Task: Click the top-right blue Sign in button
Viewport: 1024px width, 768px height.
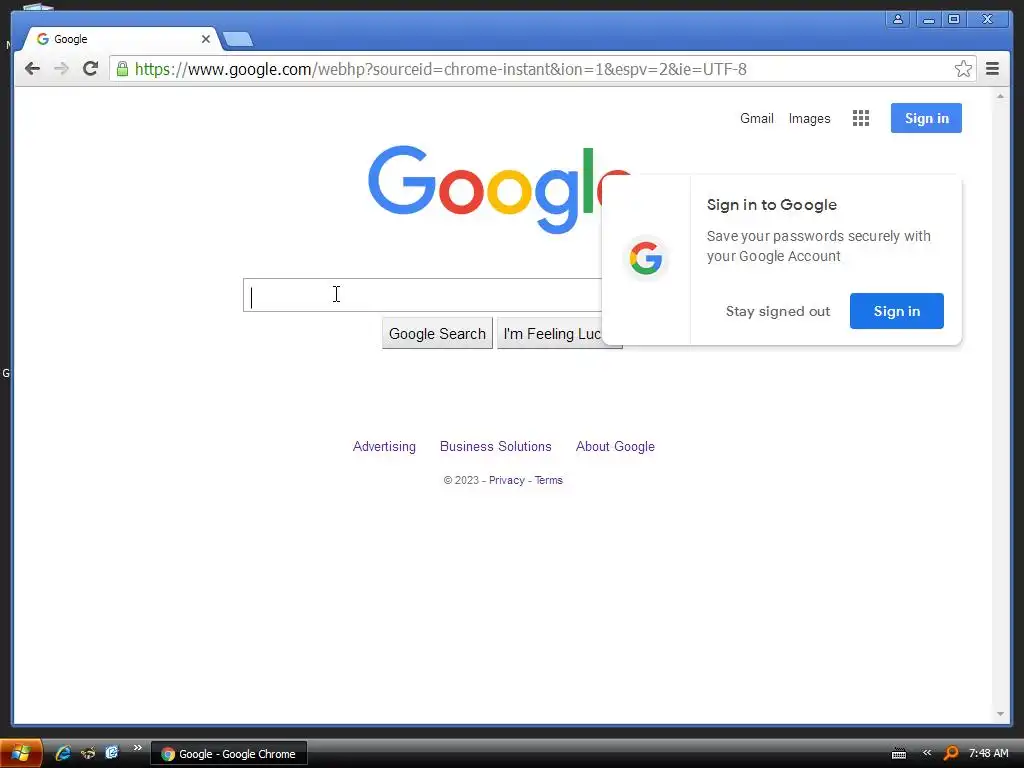Action: point(926,118)
